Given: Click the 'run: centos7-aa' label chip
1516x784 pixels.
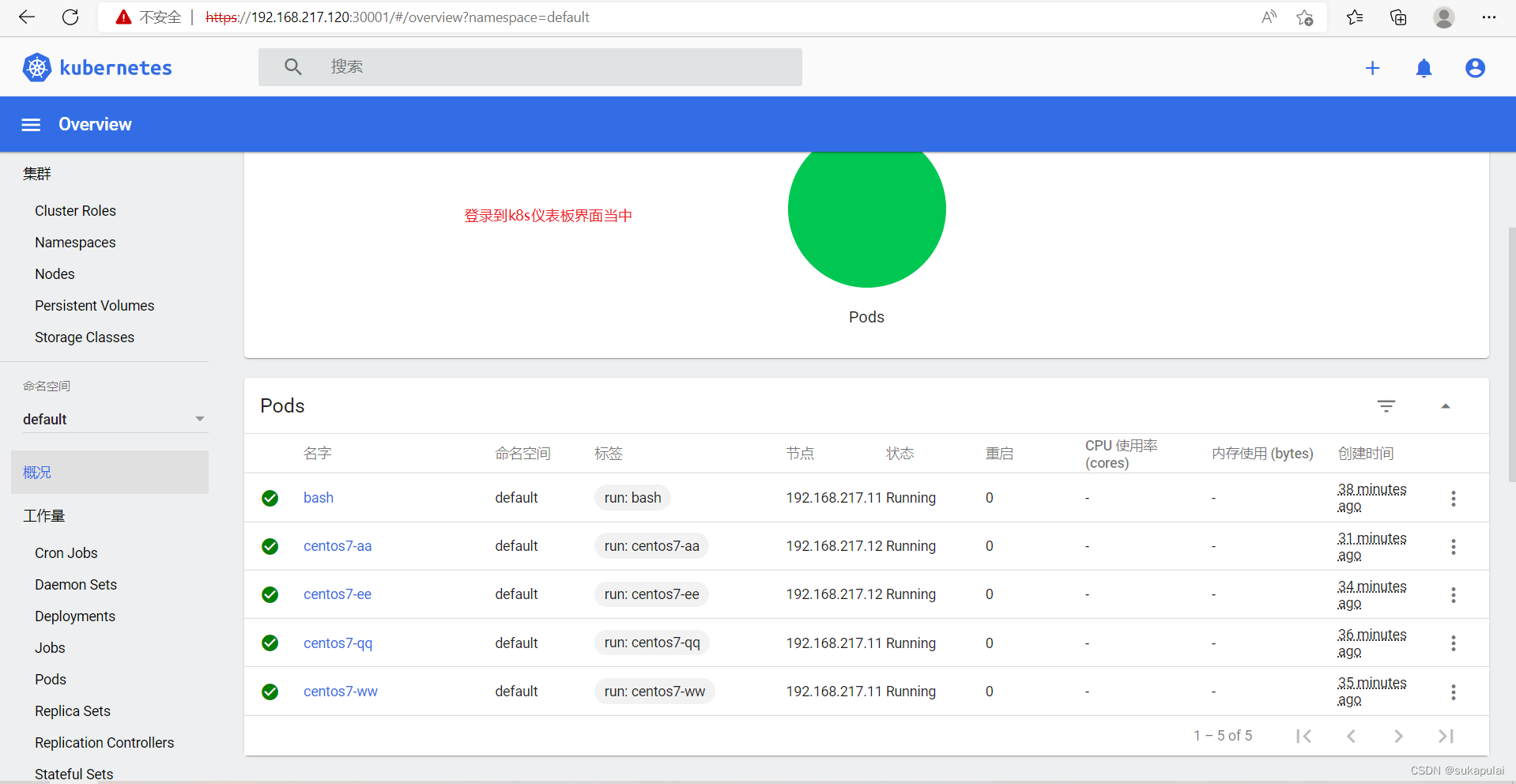Looking at the screenshot, I should click(652, 546).
